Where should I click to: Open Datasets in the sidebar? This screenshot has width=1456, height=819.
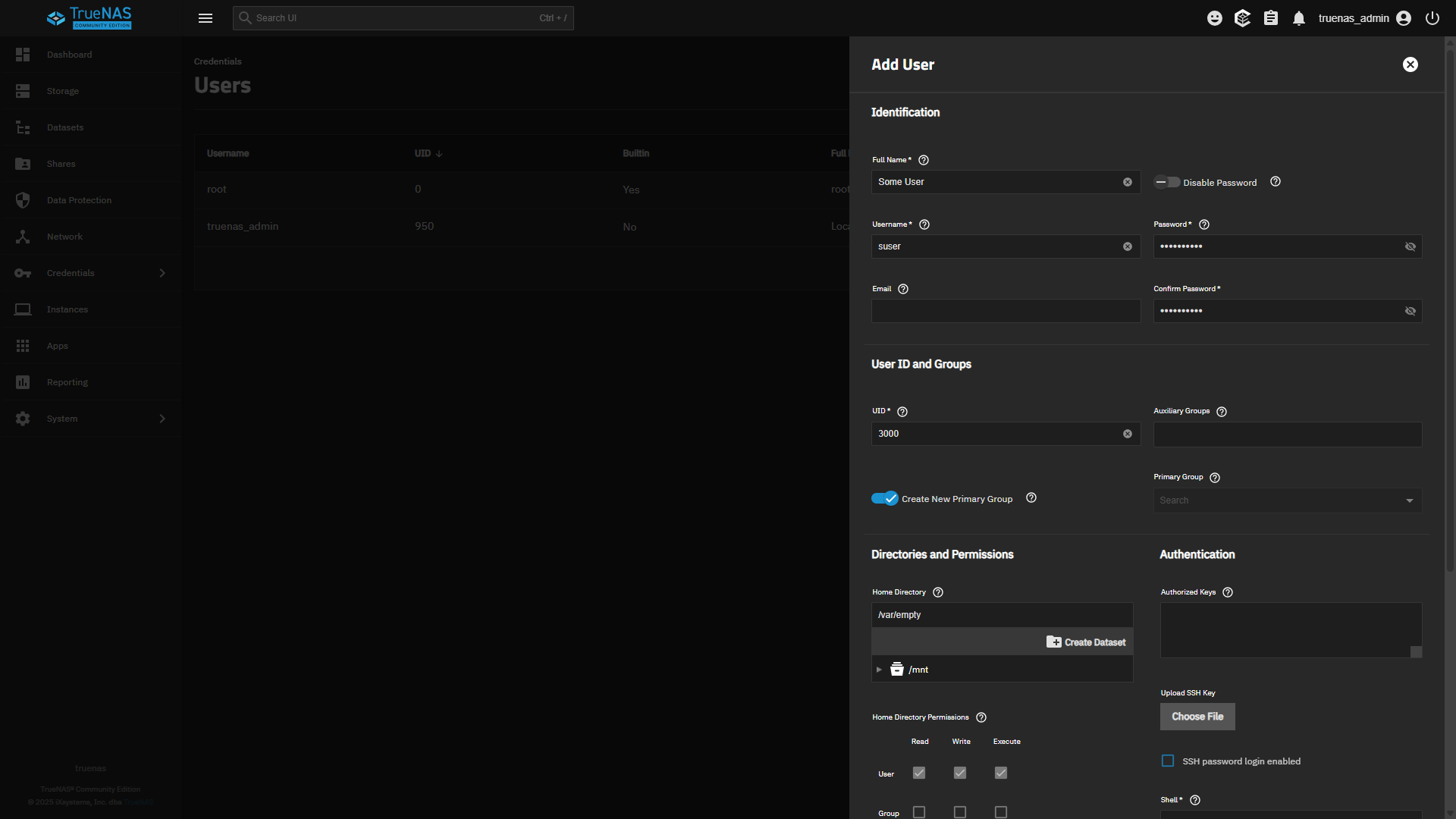pyautogui.click(x=65, y=127)
